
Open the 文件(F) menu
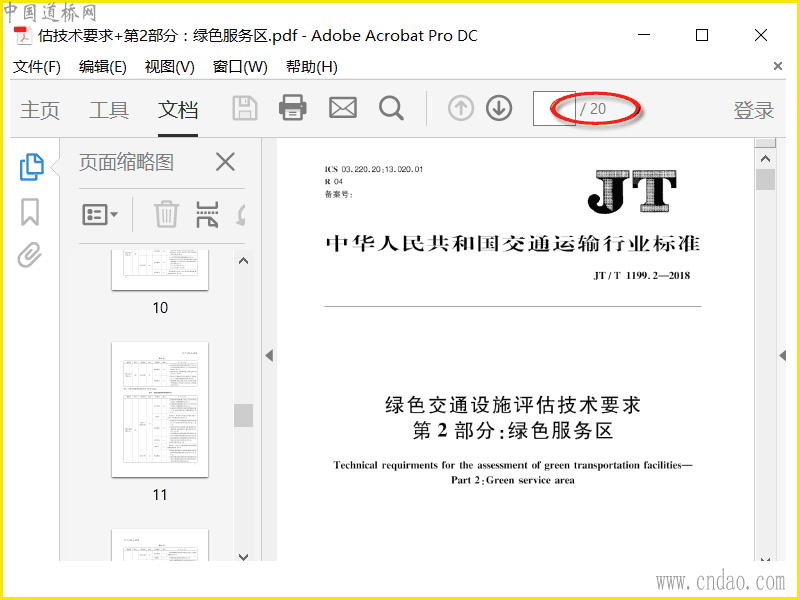coord(36,67)
